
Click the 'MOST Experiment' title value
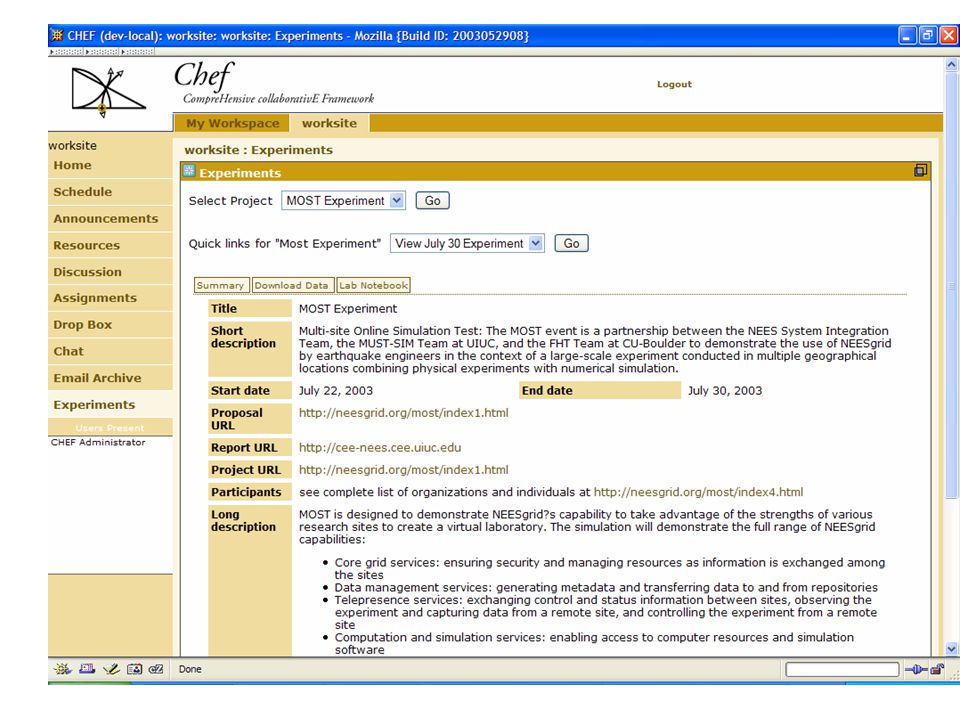coord(348,309)
